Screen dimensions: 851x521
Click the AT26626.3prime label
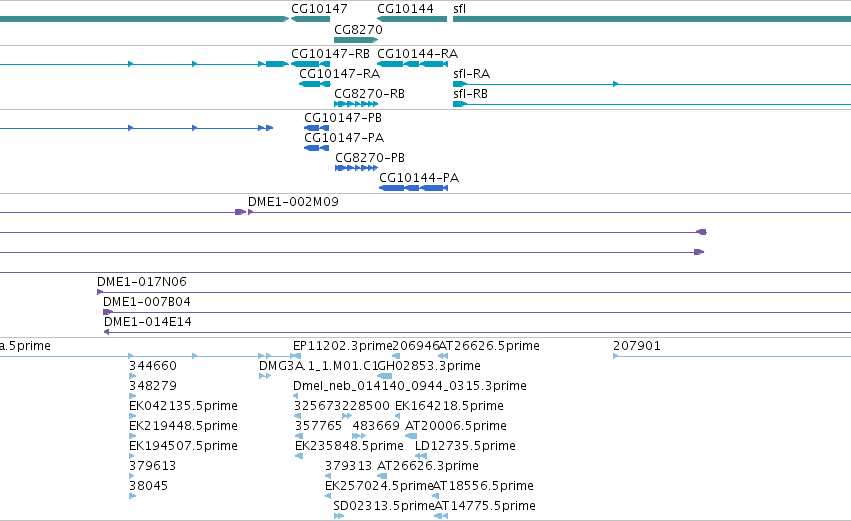click(x=428, y=466)
